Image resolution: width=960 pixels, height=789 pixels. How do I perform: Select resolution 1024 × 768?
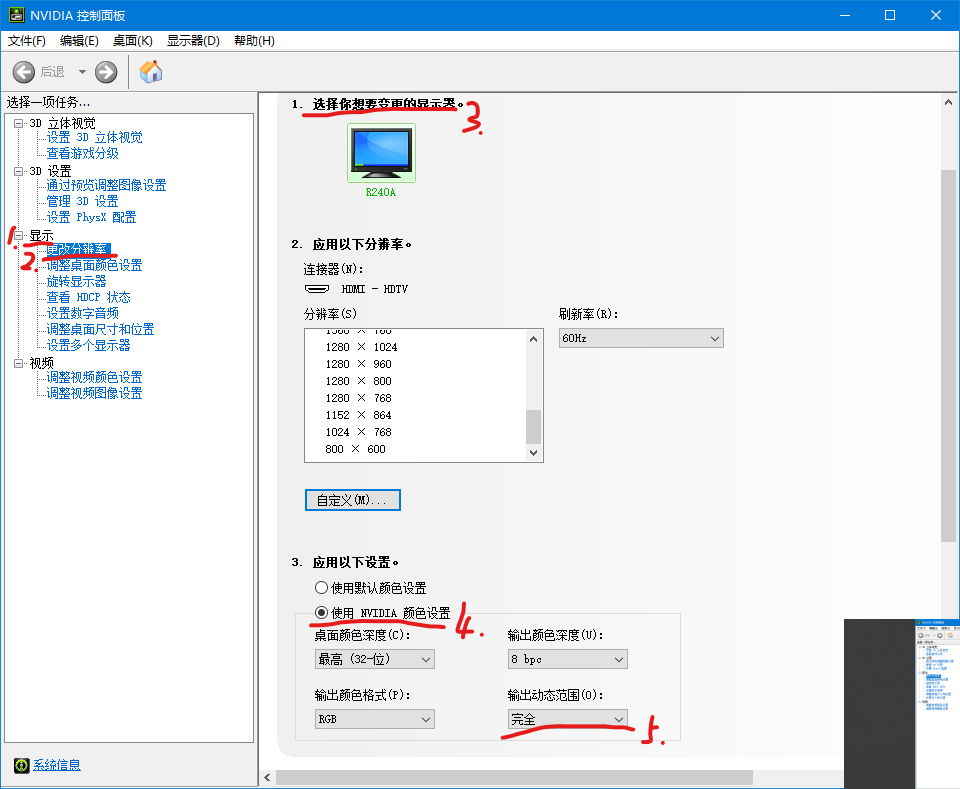click(358, 432)
